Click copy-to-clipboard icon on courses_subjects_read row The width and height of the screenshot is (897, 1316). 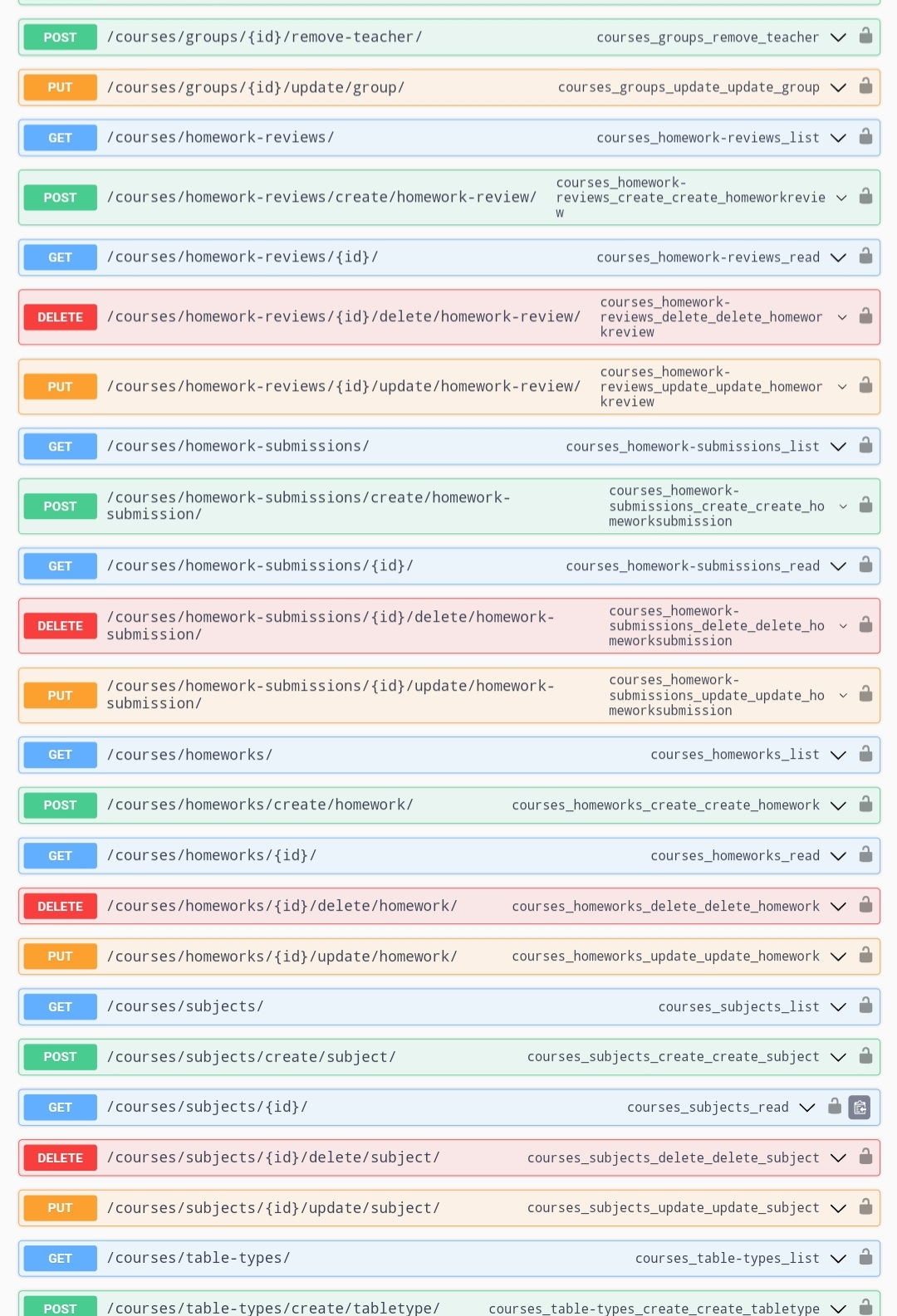(x=860, y=1107)
